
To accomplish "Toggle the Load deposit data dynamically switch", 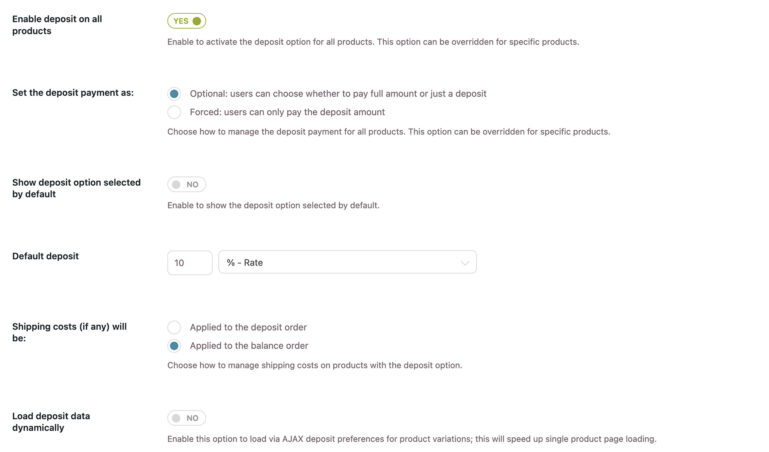I will (x=186, y=418).
